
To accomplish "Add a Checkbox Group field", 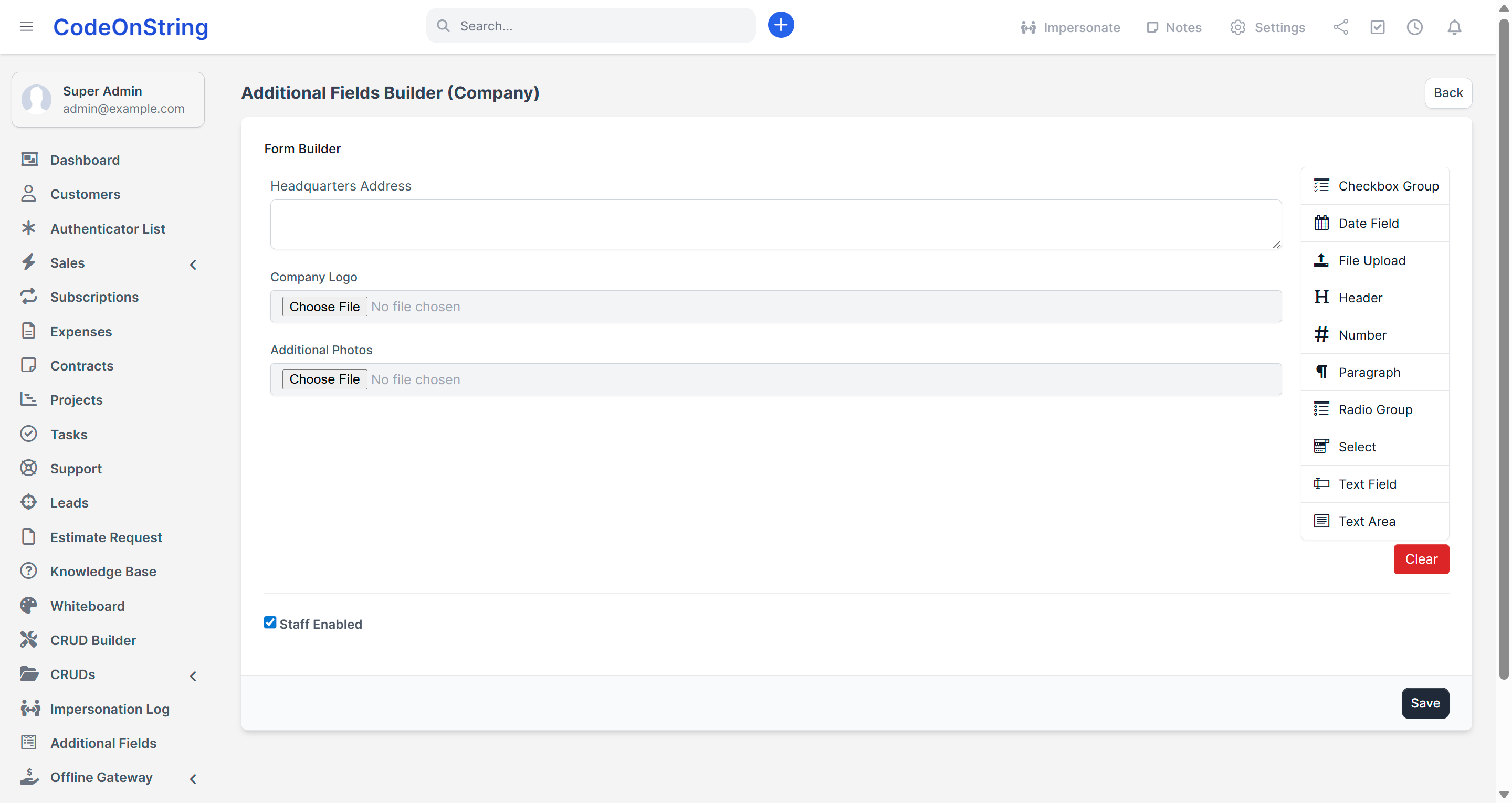I will click(x=1388, y=186).
